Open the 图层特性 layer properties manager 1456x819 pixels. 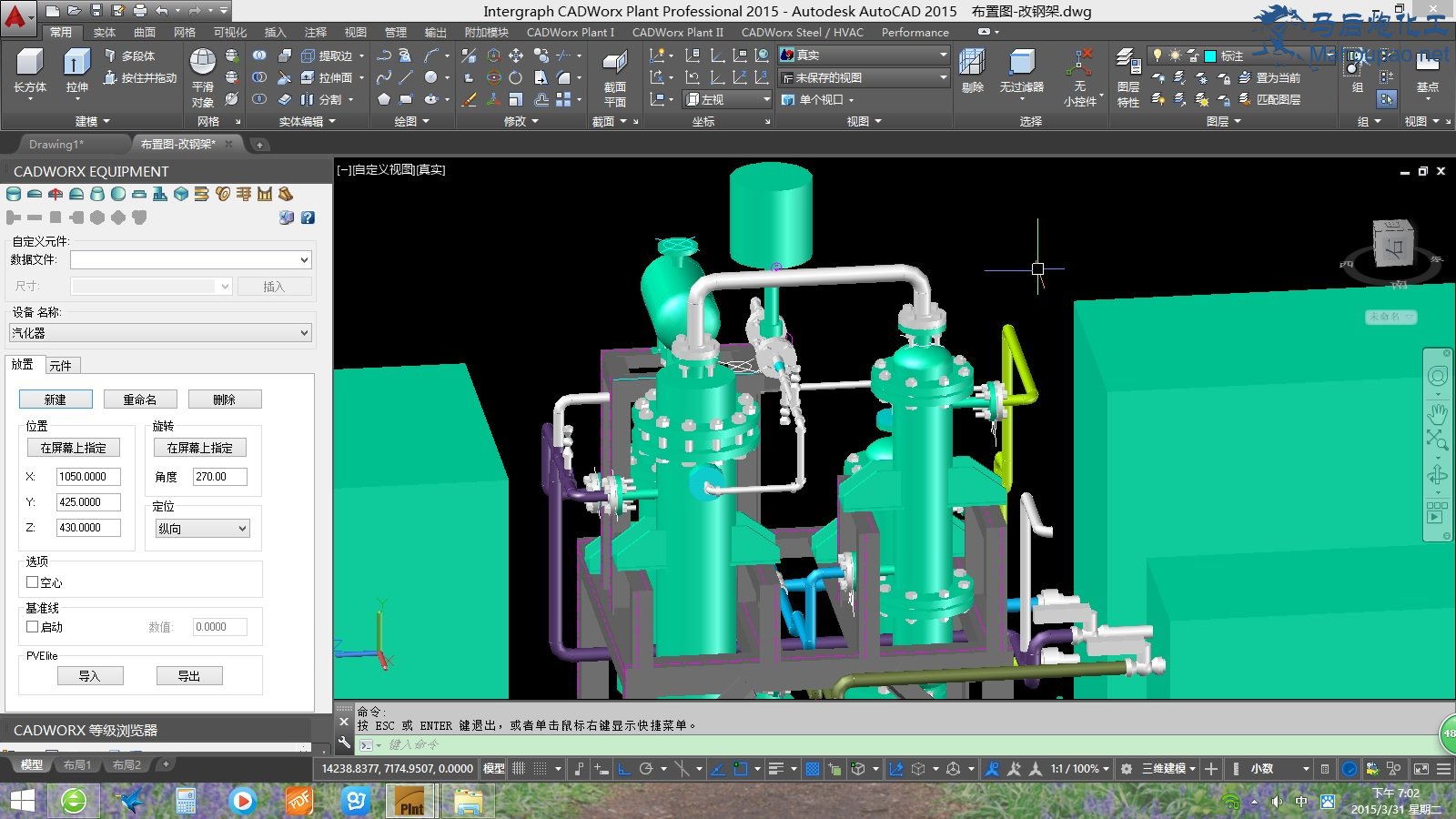coord(1128,77)
